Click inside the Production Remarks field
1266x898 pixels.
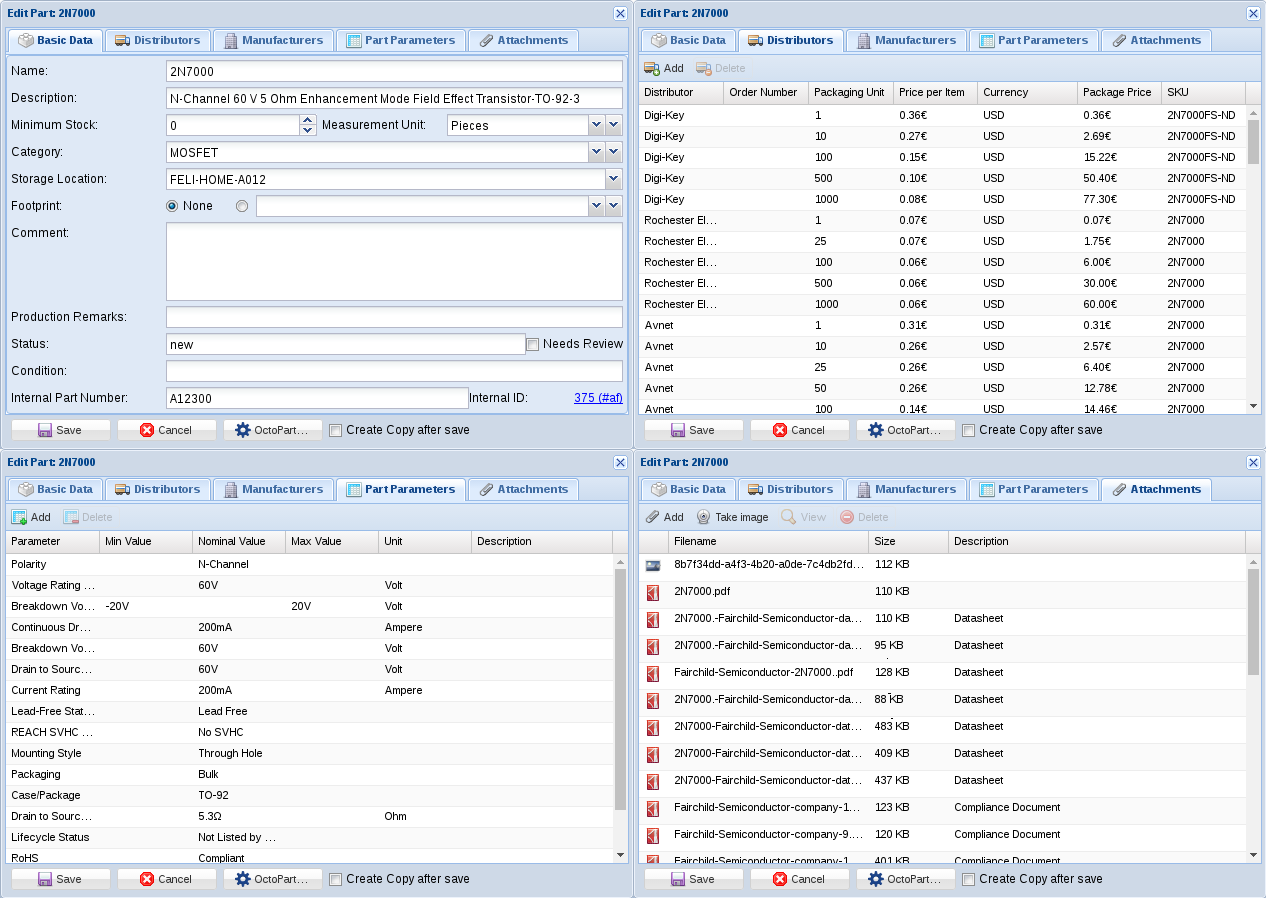pyautogui.click(x=393, y=317)
